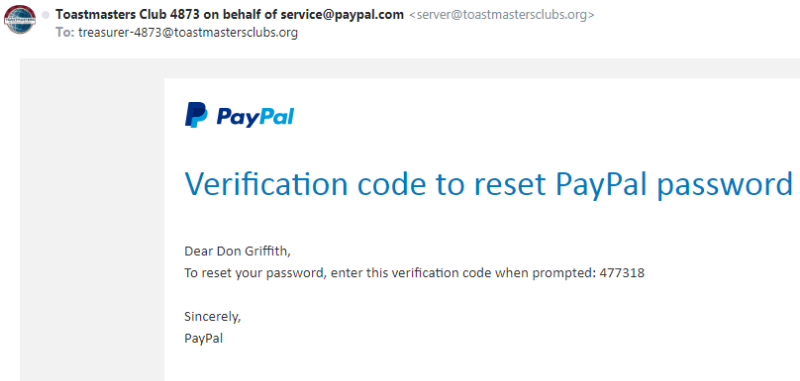Click the PayPal double-P logo icon
The height and width of the screenshot is (381, 800).
[196, 115]
